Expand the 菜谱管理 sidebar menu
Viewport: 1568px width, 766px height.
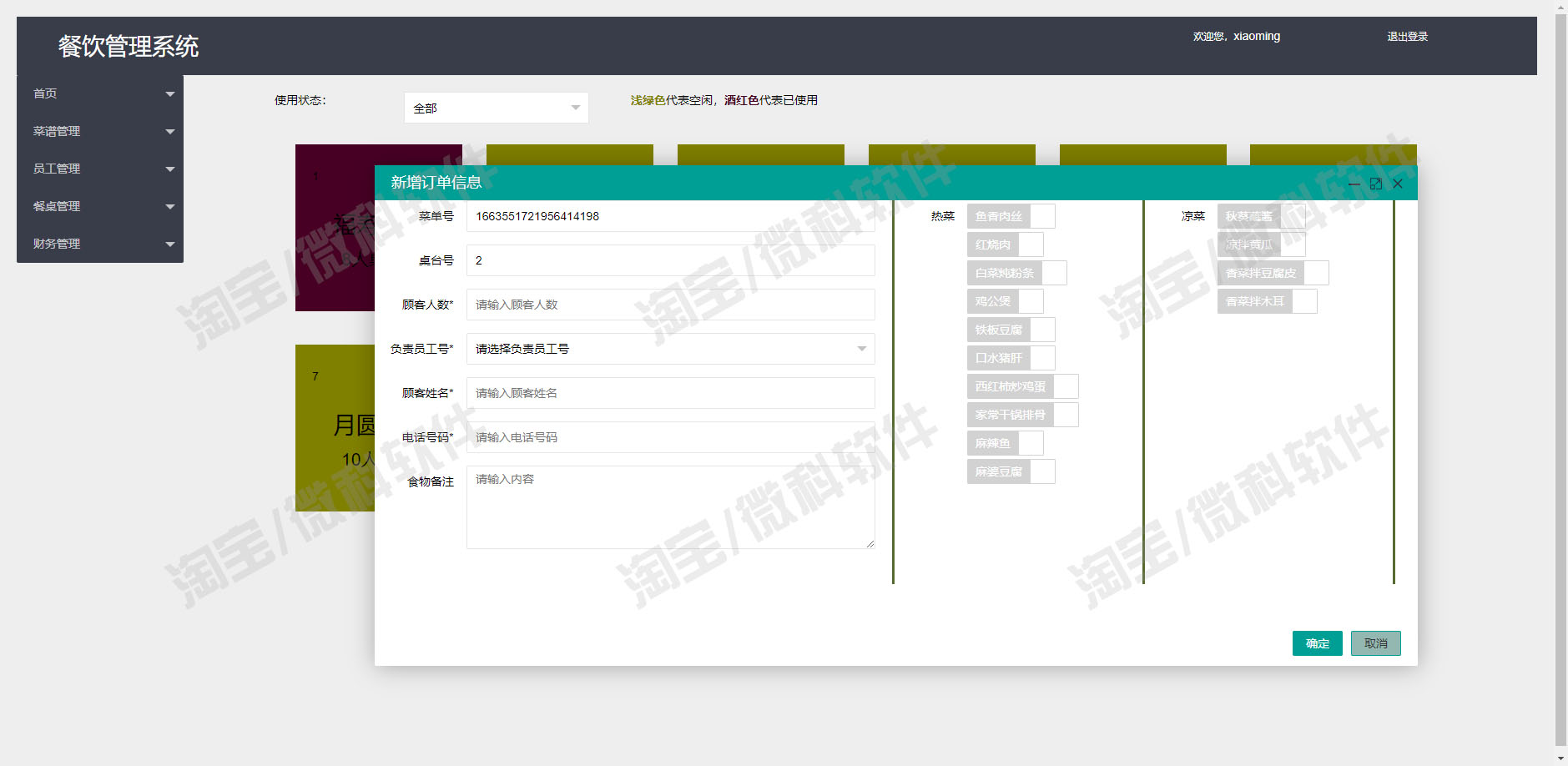(100, 131)
